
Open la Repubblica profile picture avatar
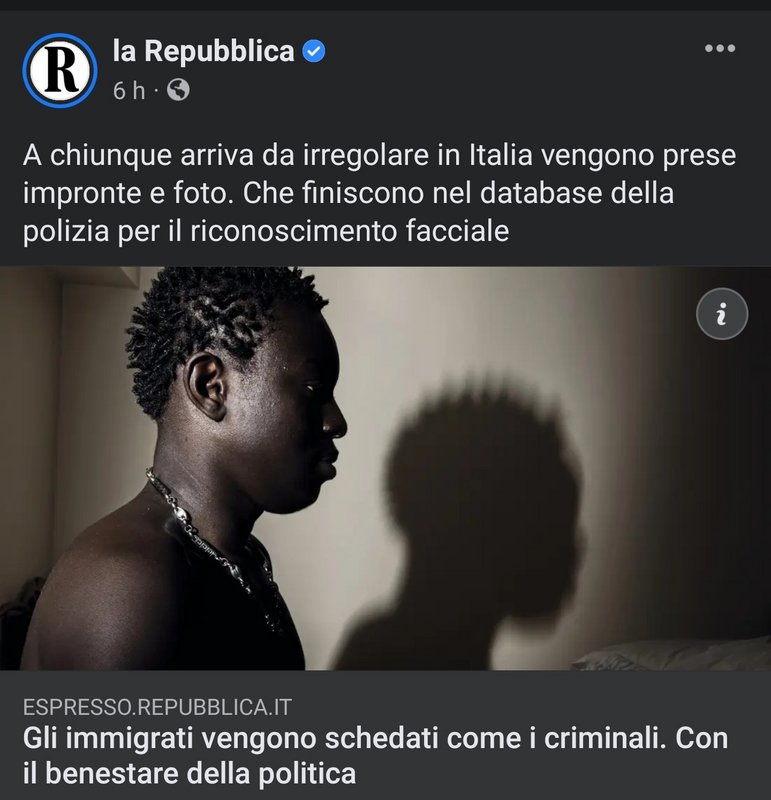[60, 70]
